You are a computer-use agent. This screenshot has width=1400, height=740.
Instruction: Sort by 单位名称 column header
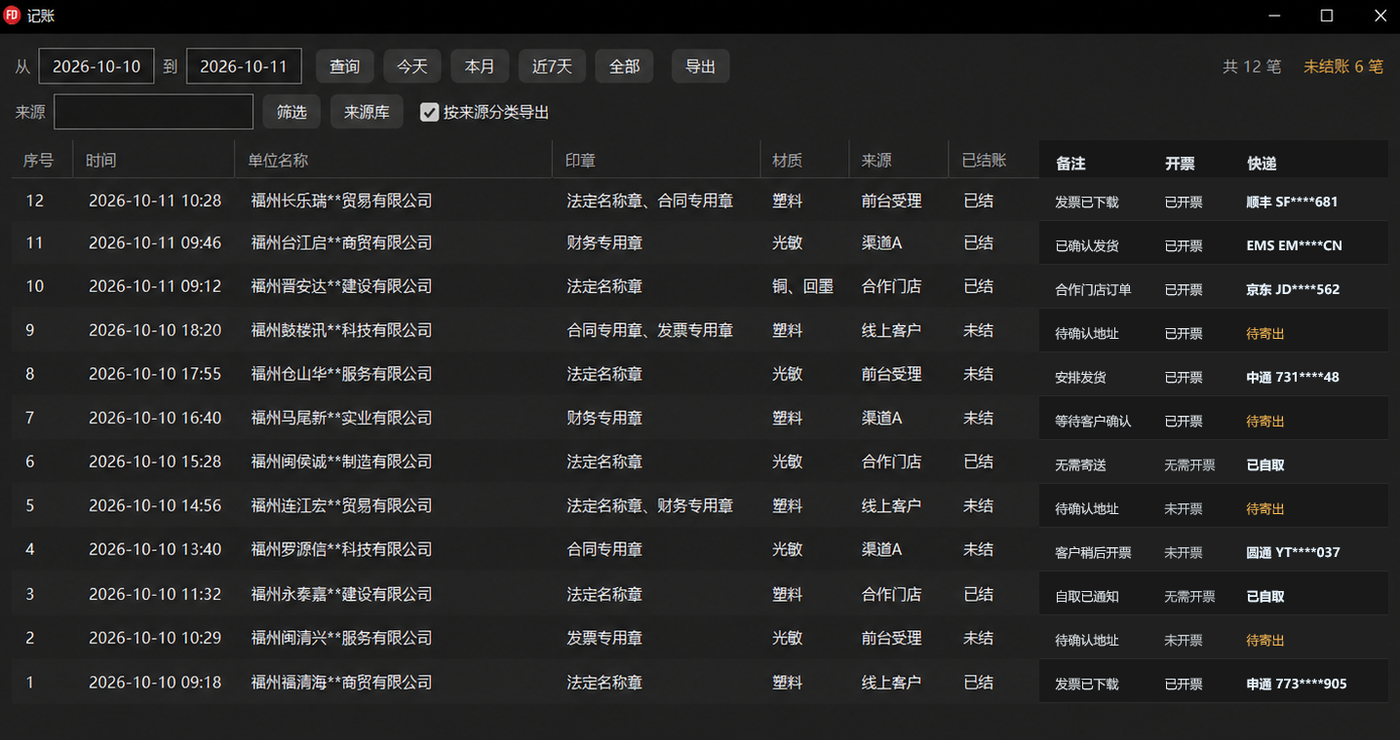(278, 160)
